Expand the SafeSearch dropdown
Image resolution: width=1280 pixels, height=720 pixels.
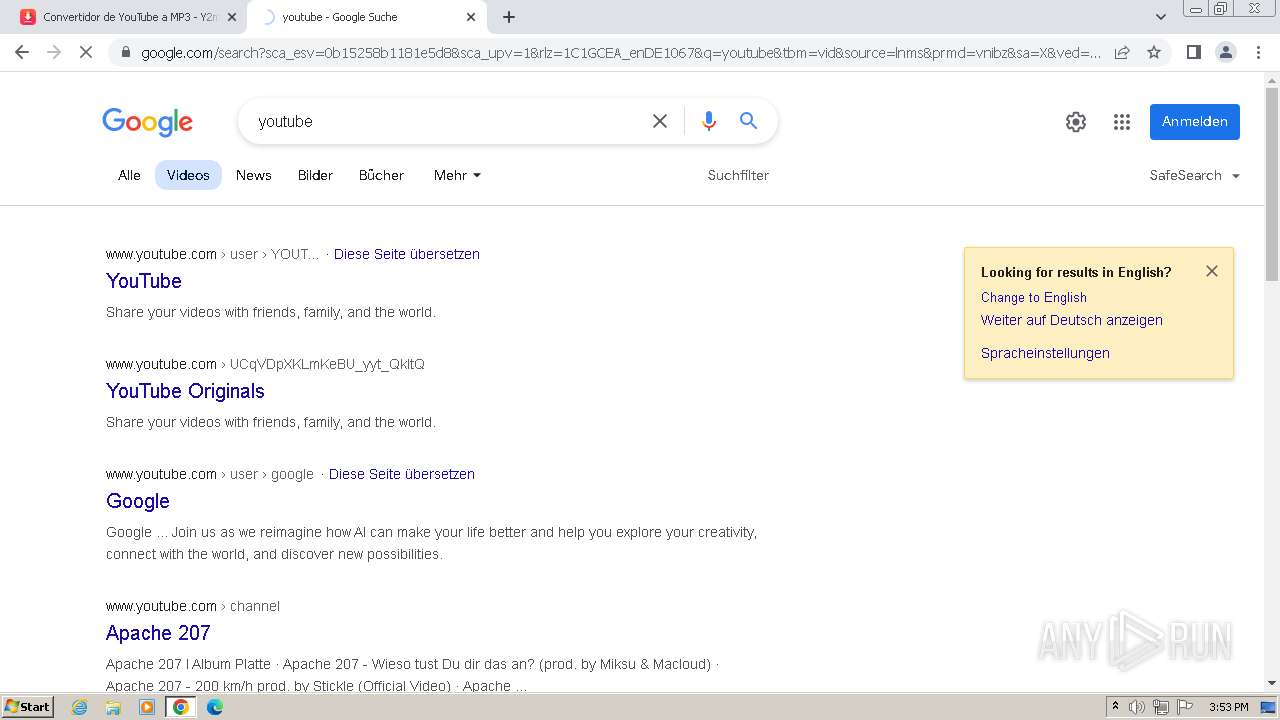click(1194, 175)
